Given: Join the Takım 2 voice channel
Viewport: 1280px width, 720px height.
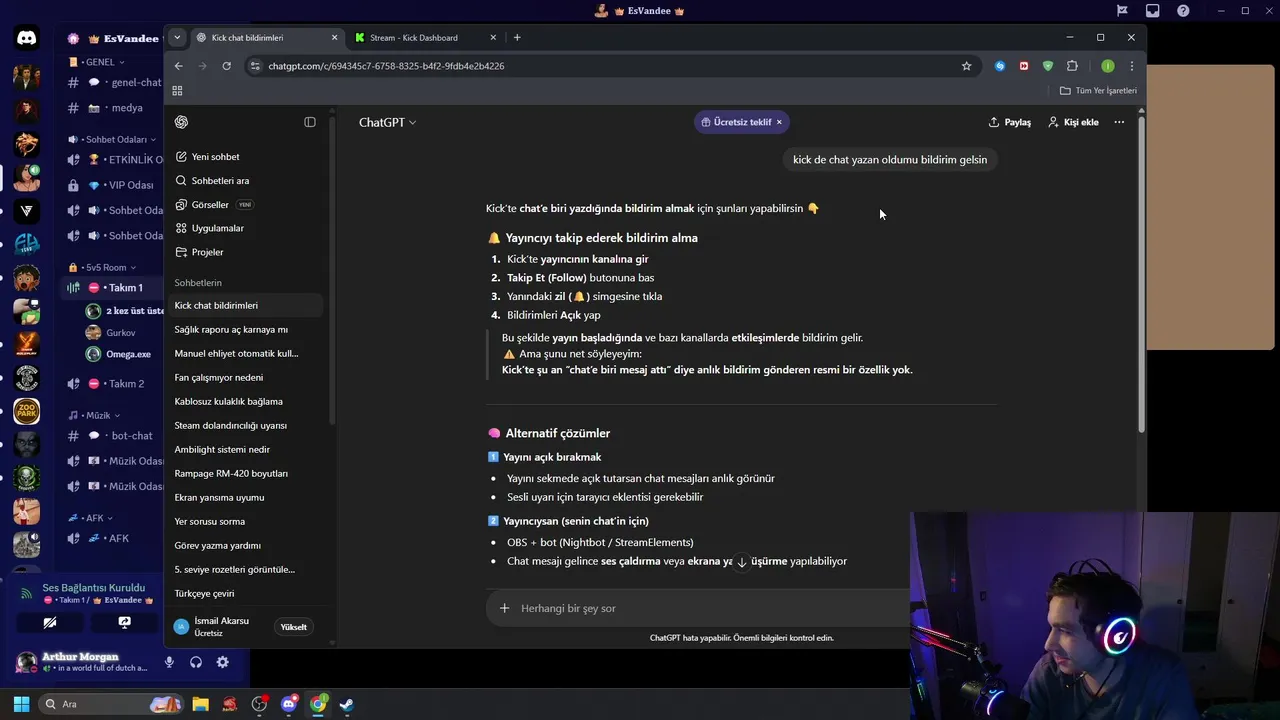Looking at the screenshot, I should click(x=114, y=384).
